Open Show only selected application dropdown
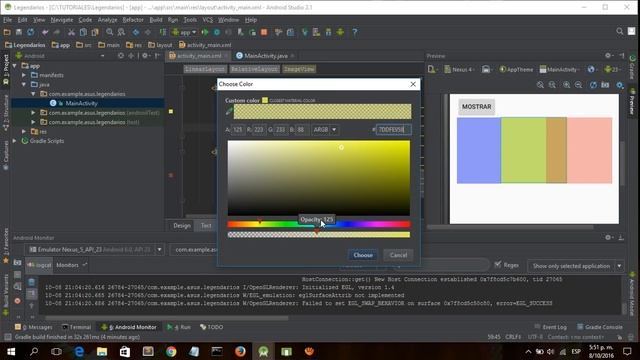 click(576, 266)
